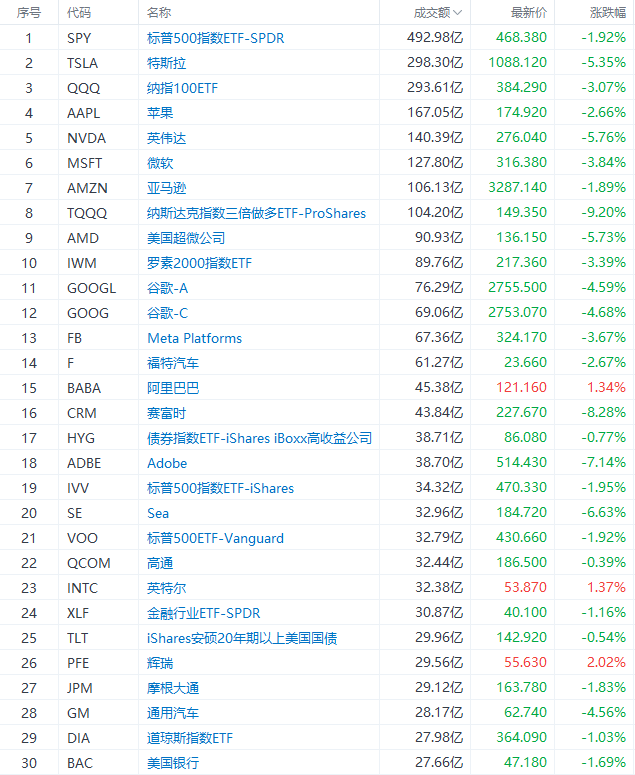This screenshot has width=635, height=775.
Task: Click latest price 55.630
Action: tap(525, 662)
